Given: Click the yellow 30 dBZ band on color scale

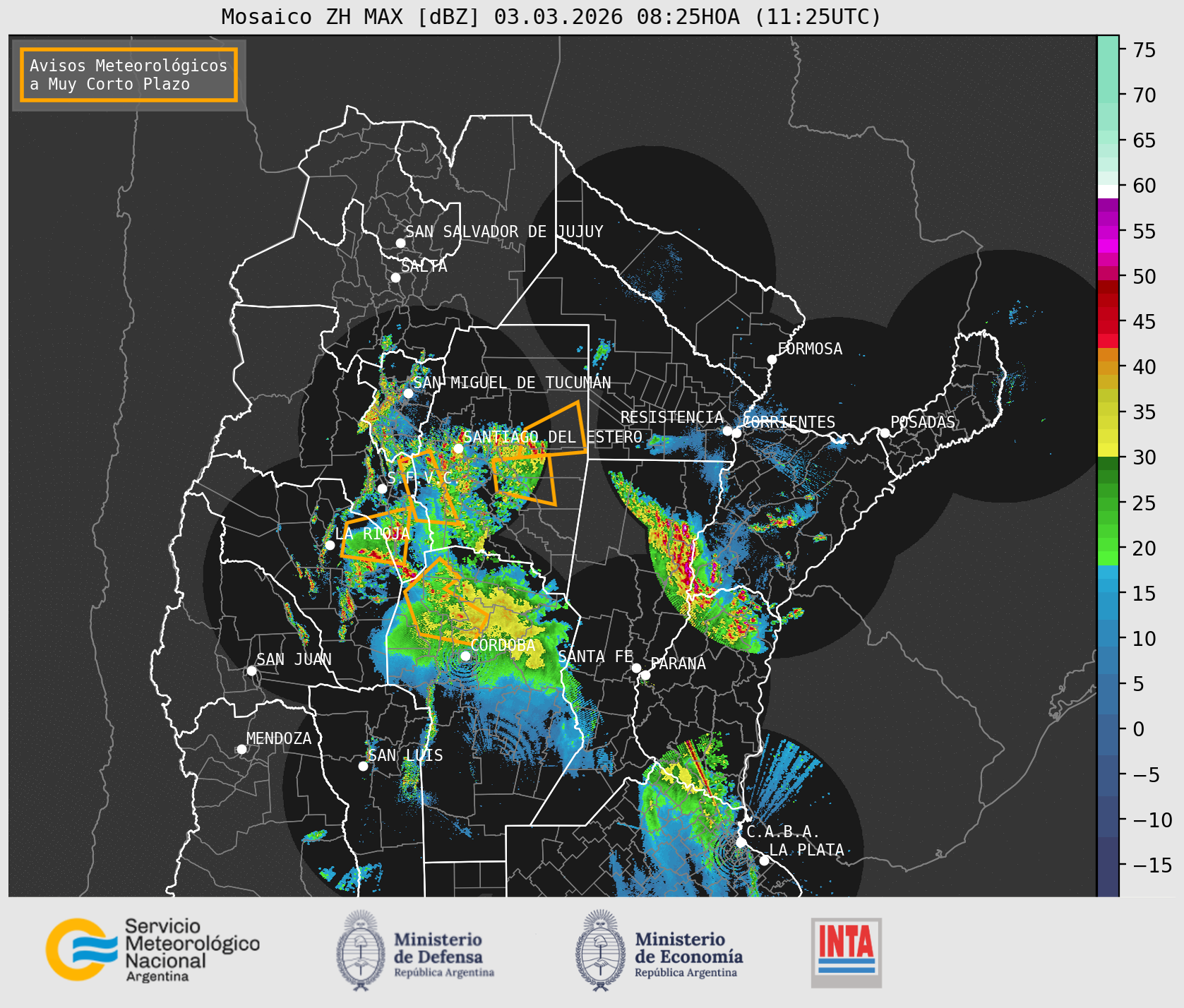Looking at the screenshot, I should pyautogui.click(x=1108, y=450).
